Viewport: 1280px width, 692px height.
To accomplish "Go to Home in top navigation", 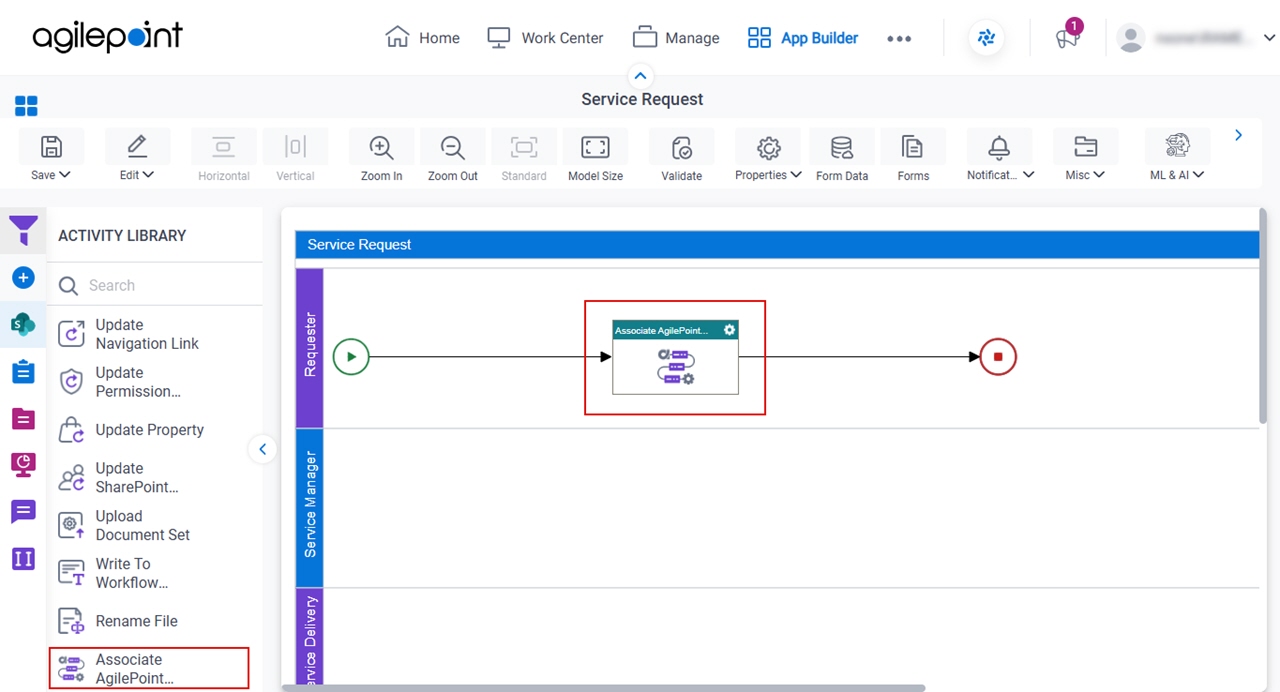I will (422, 38).
